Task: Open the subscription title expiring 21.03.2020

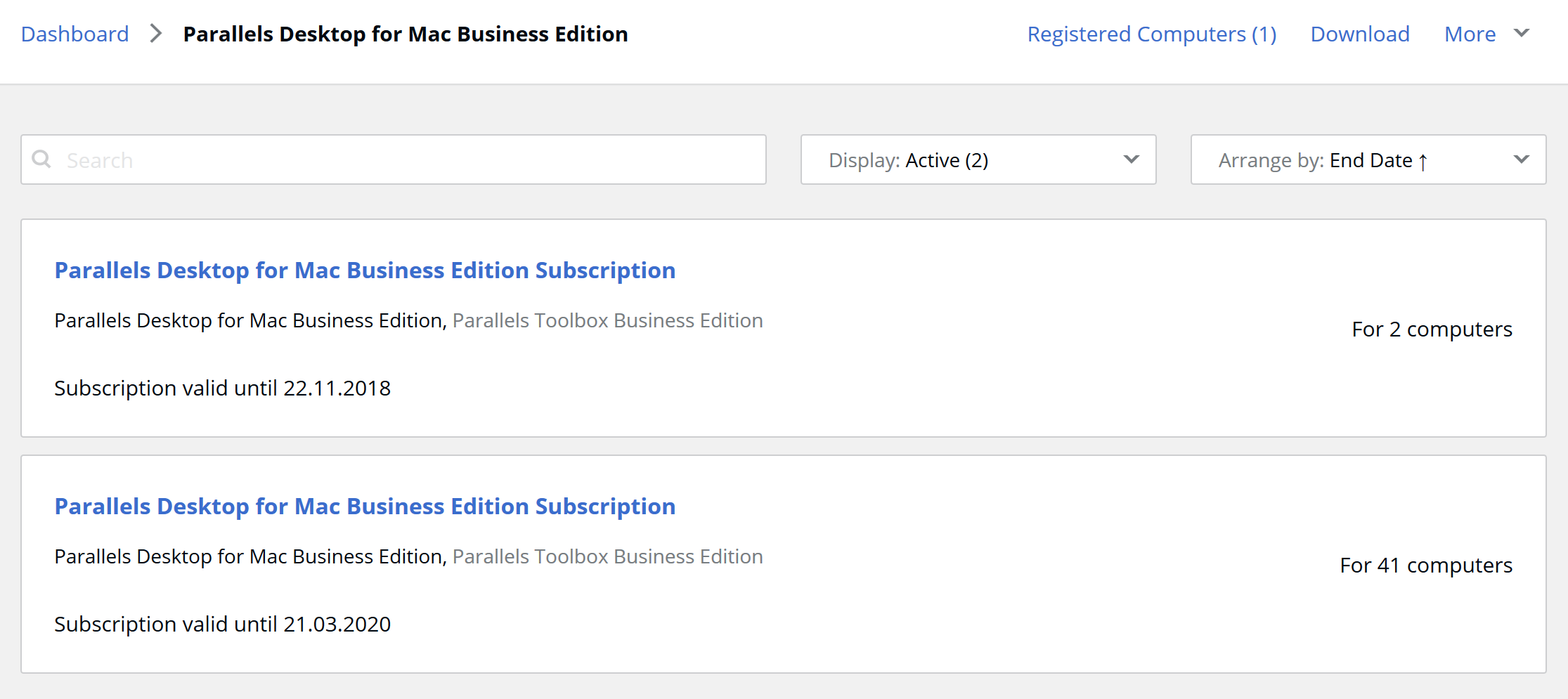Action: 365,507
